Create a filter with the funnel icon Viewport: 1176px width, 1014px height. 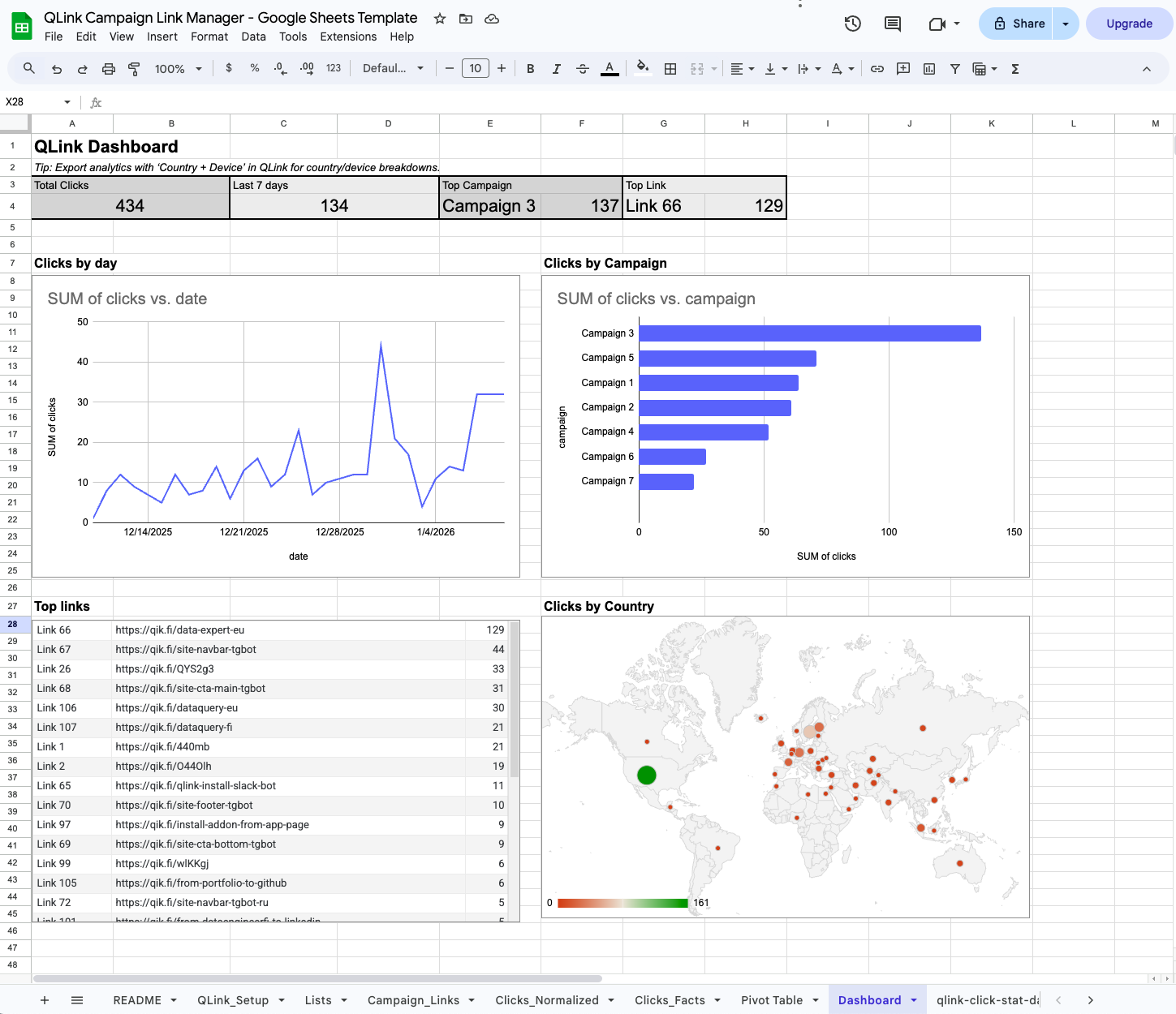coord(955,68)
